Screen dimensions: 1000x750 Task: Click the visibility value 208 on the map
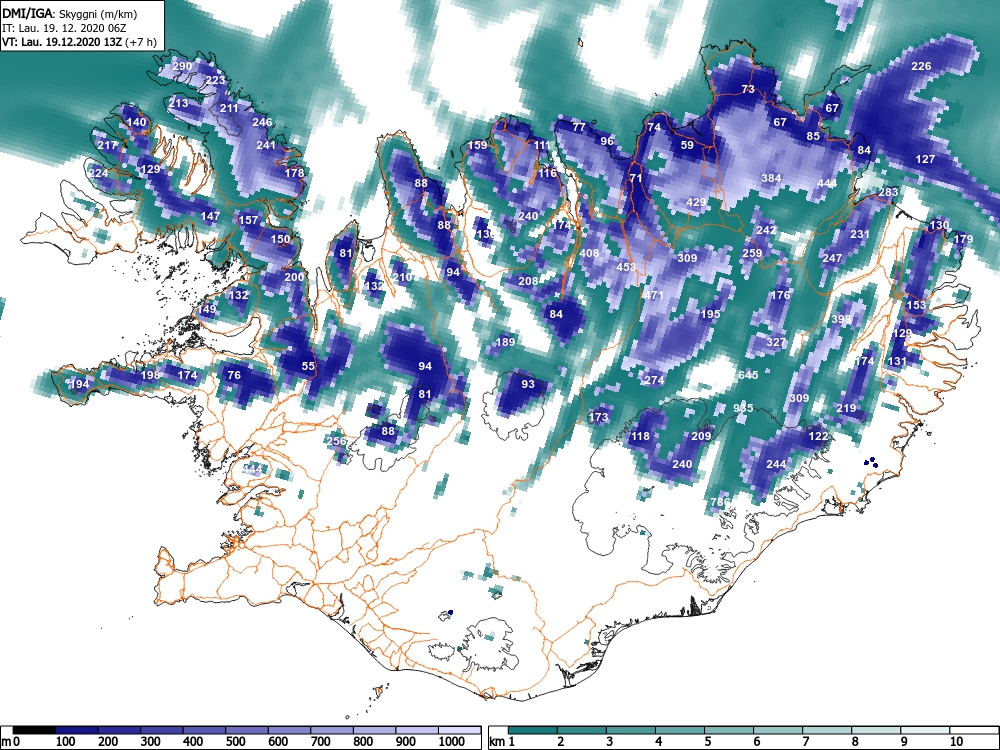(528, 281)
